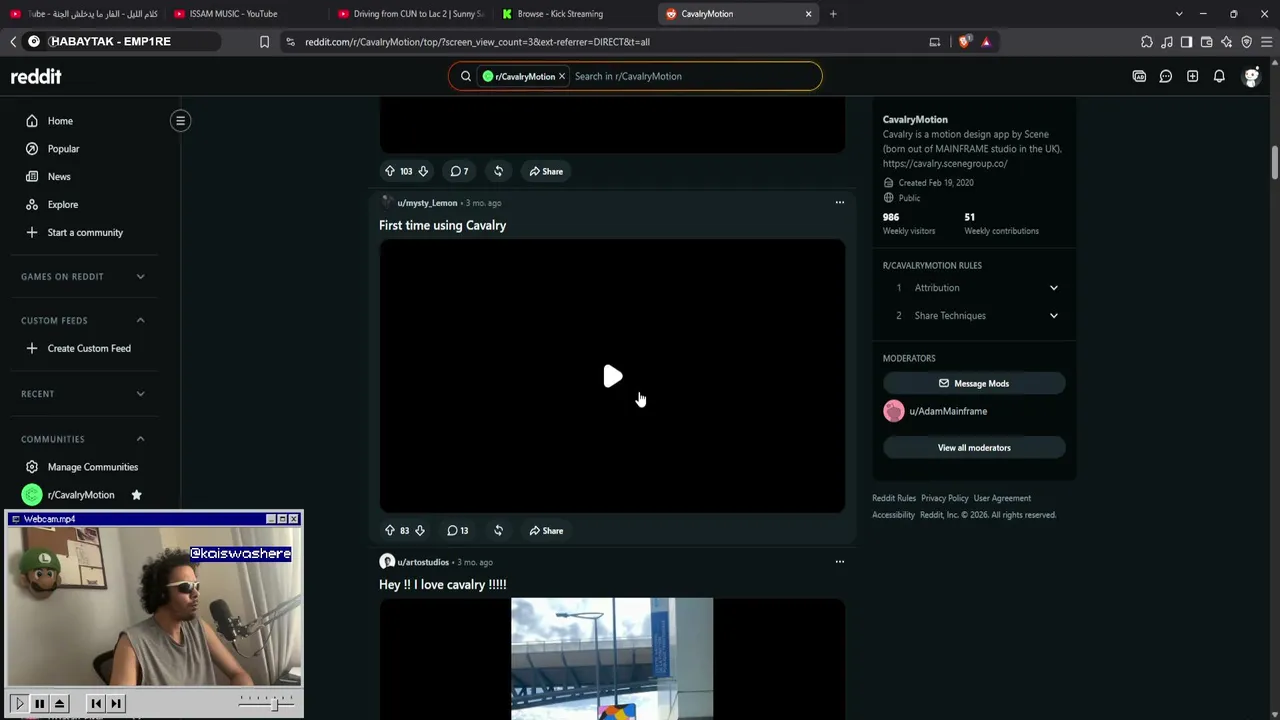Open the Brave Wallet icon
The width and height of the screenshot is (1280, 720).
coord(1206,42)
